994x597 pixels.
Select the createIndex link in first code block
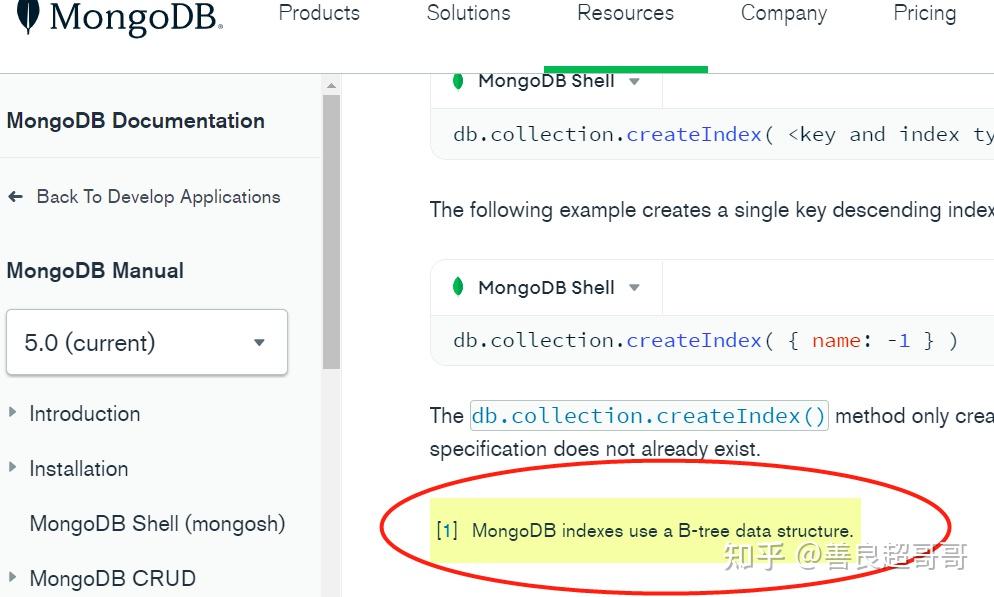coord(693,133)
